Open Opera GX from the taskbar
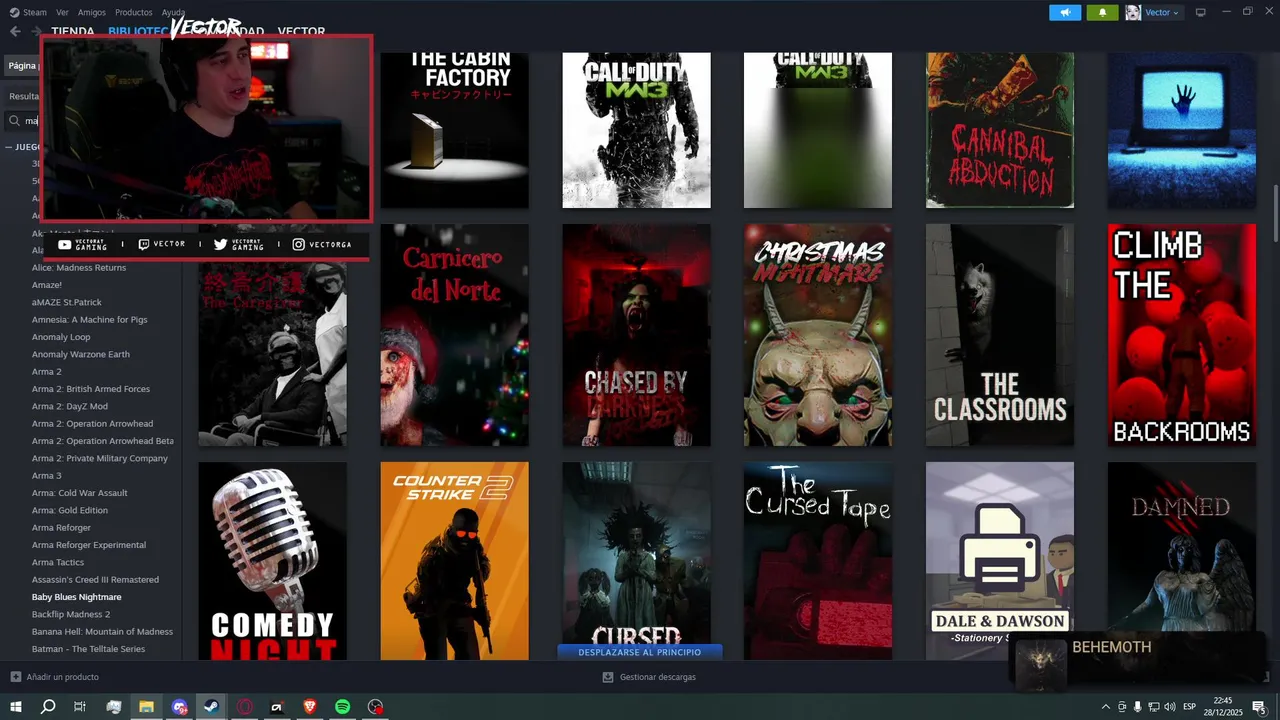 [244, 706]
